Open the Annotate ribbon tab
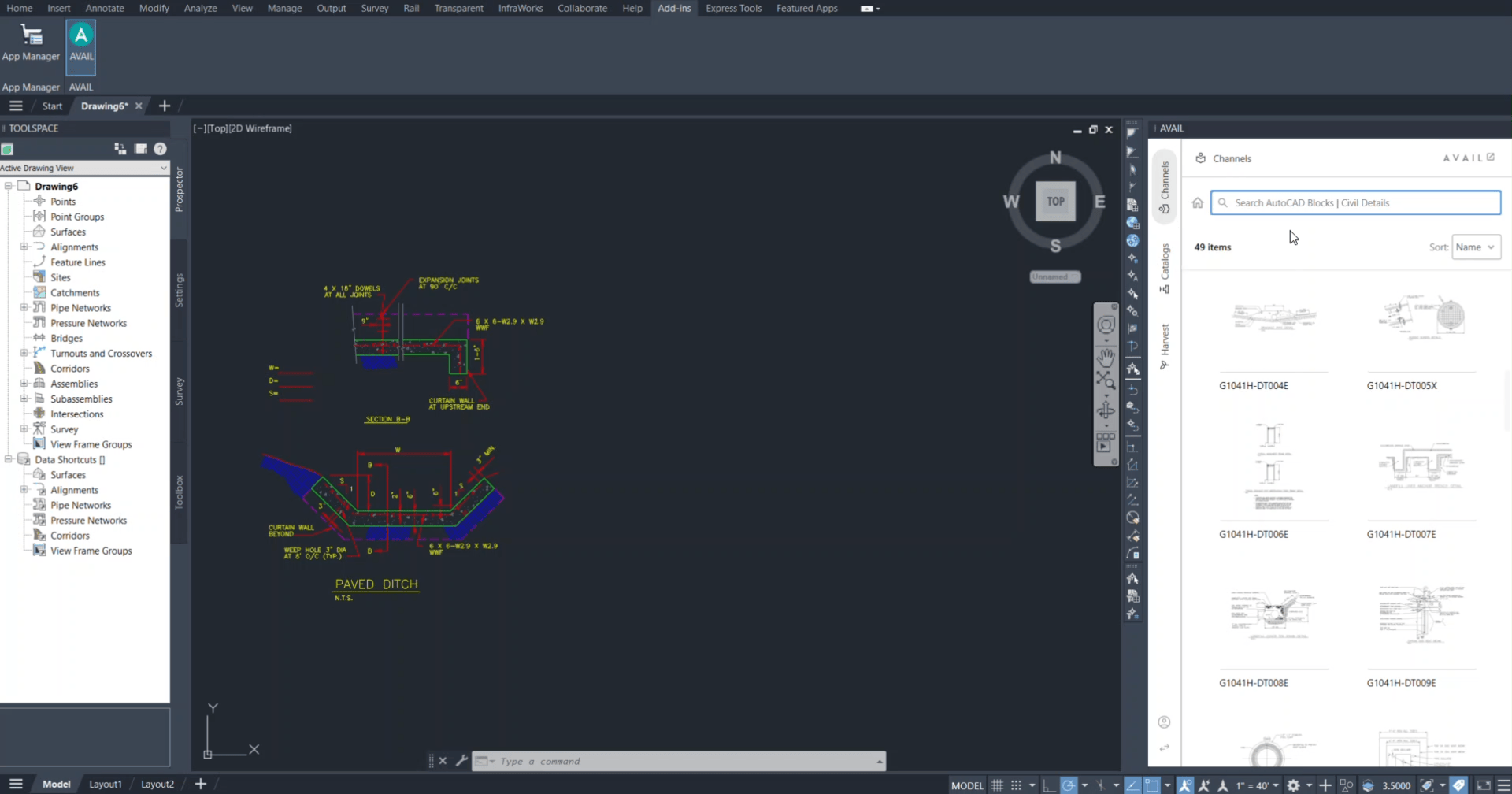This screenshot has height=794, width=1512. tap(105, 8)
